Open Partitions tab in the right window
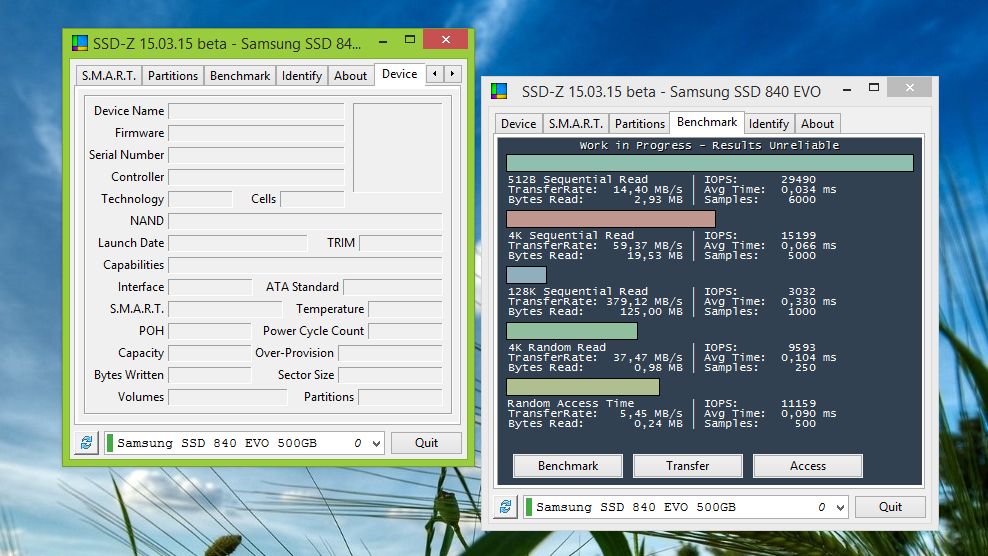This screenshot has height=556, width=988. [640, 124]
